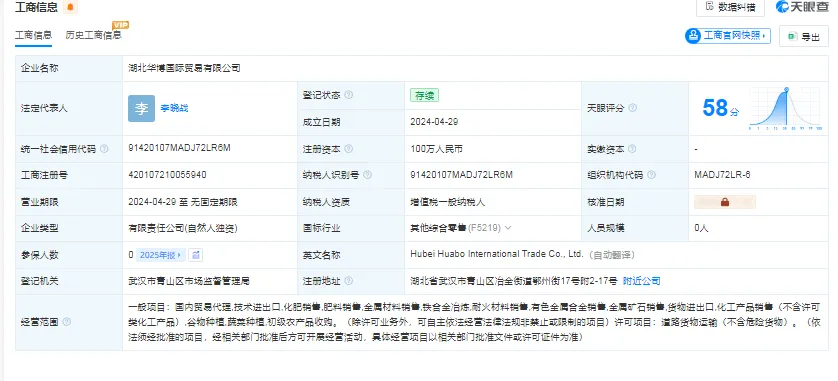Click the score distribution chart thumbnail

pos(785,108)
